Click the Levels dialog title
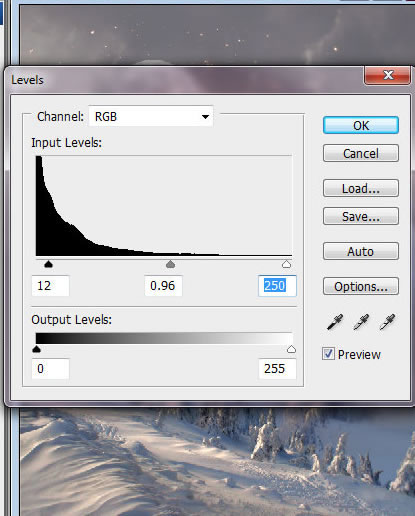The image size is (415, 516). click(x=27, y=80)
